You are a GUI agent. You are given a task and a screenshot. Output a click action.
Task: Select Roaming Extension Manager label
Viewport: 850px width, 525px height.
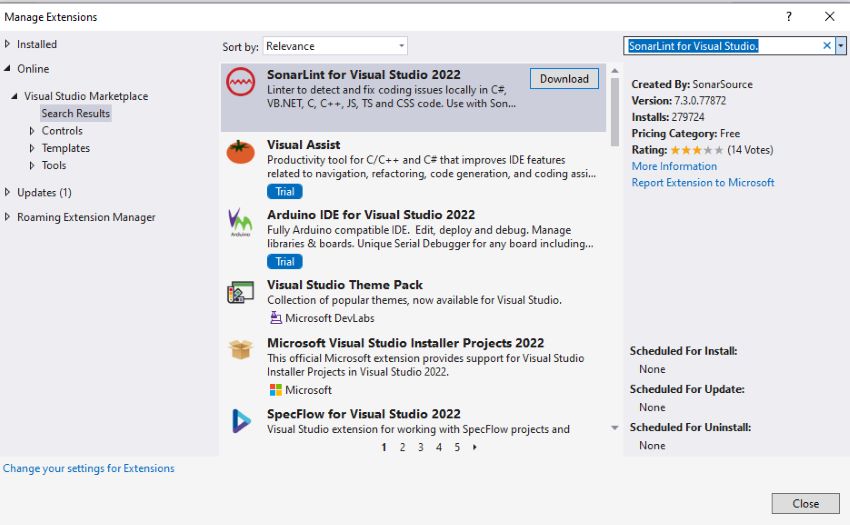(x=86, y=217)
